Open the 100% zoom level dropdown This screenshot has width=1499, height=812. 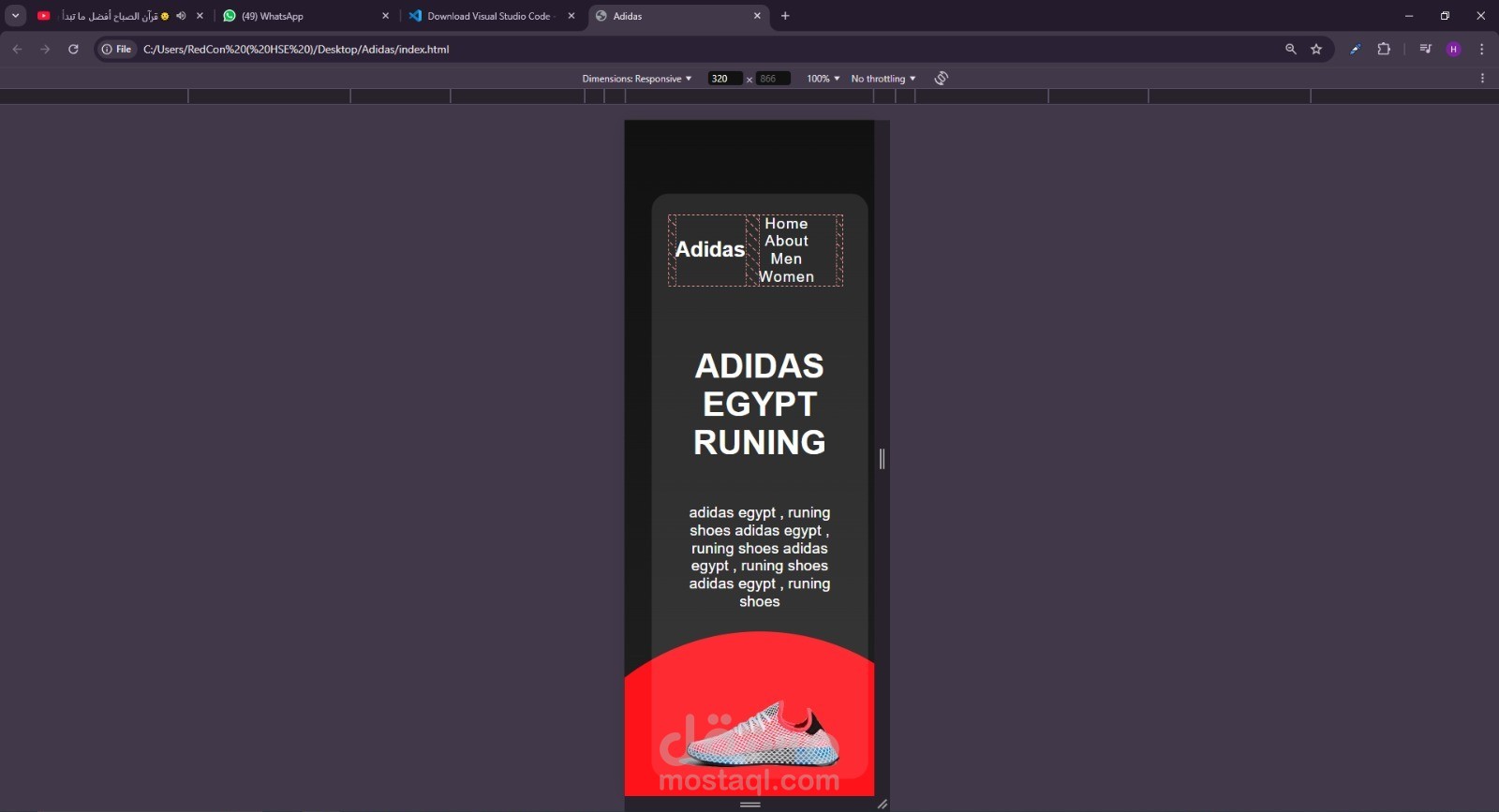[824, 79]
